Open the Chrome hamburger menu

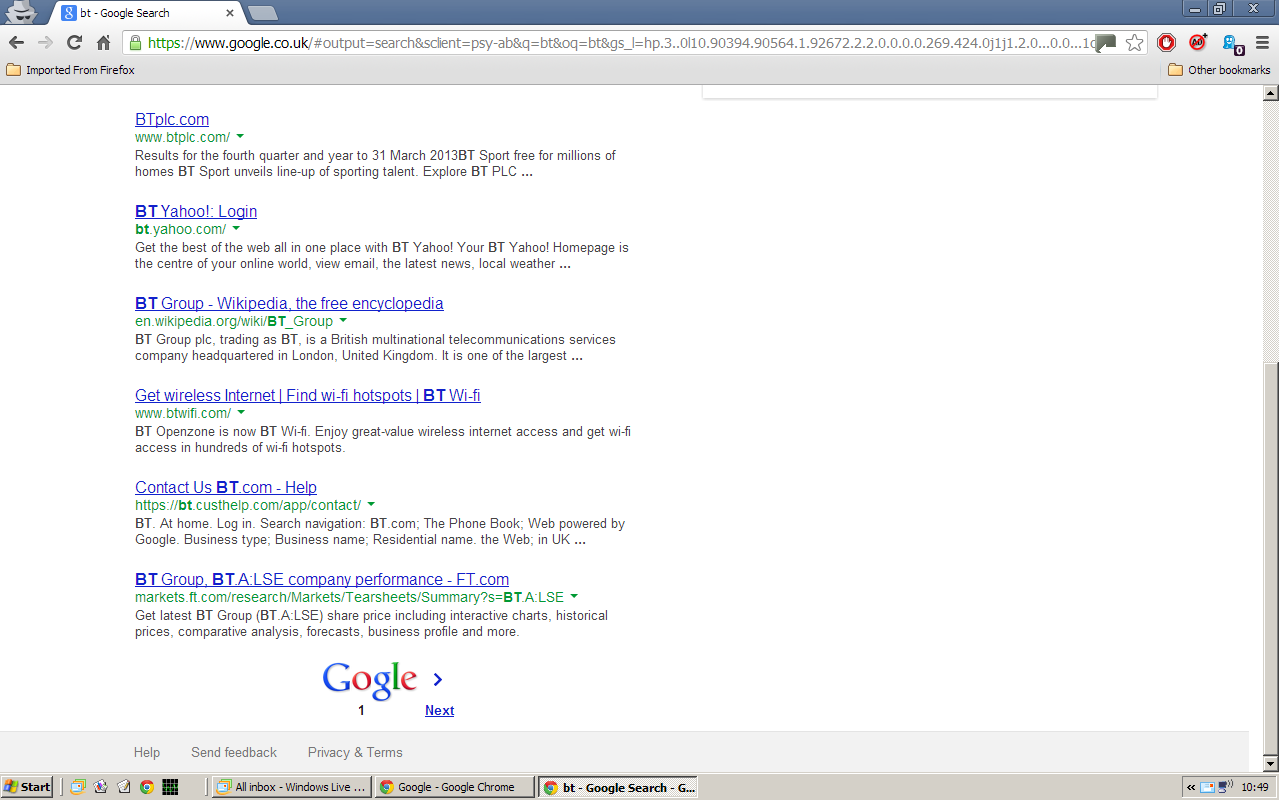(1263, 42)
